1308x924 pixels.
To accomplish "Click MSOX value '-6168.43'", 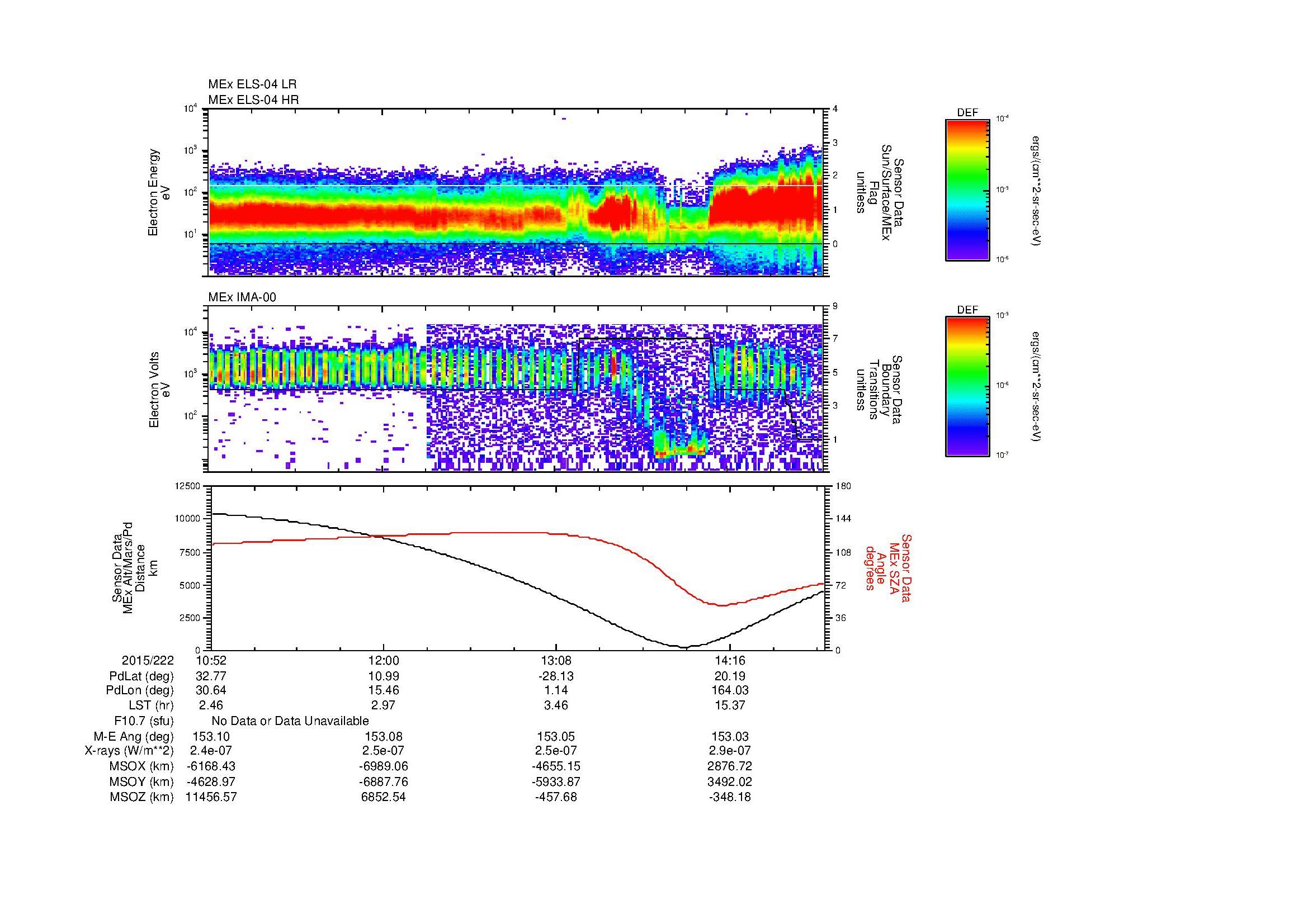I will point(211,767).
